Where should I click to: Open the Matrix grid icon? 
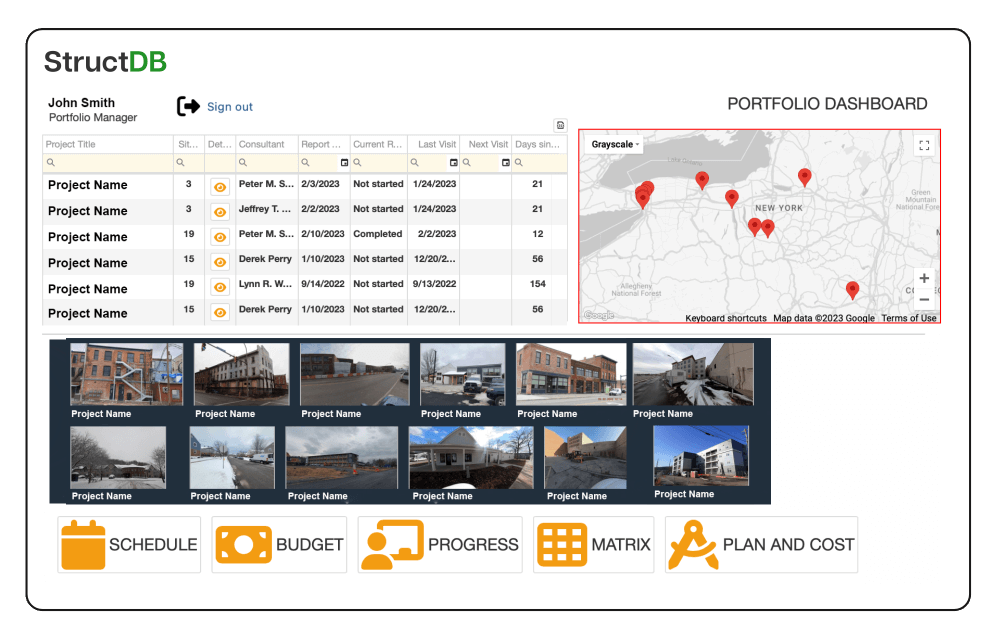pyautogui.click(x=561, y=544)
